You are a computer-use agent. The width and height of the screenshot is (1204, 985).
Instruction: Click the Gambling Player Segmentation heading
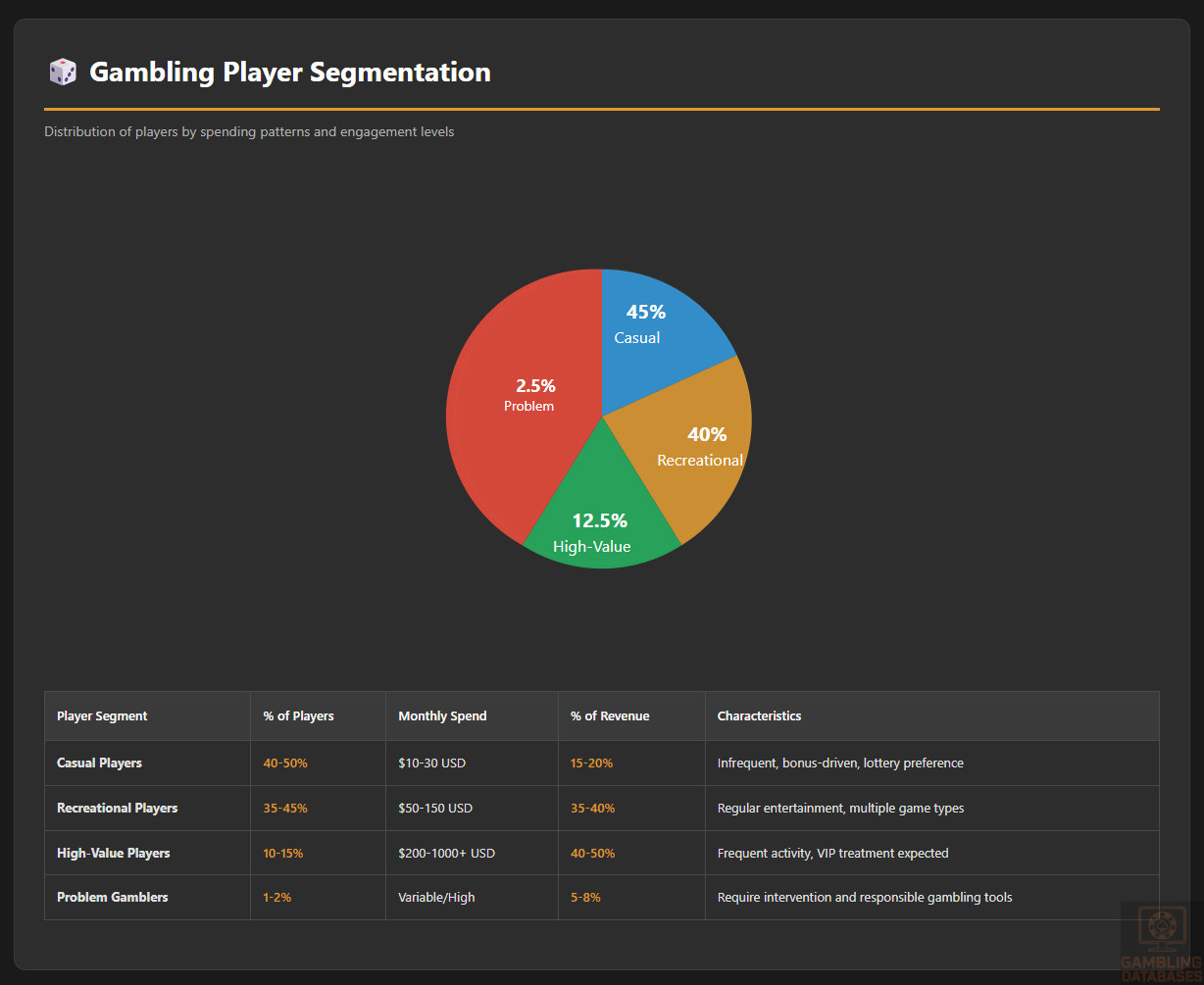click(x=289, y=73)
